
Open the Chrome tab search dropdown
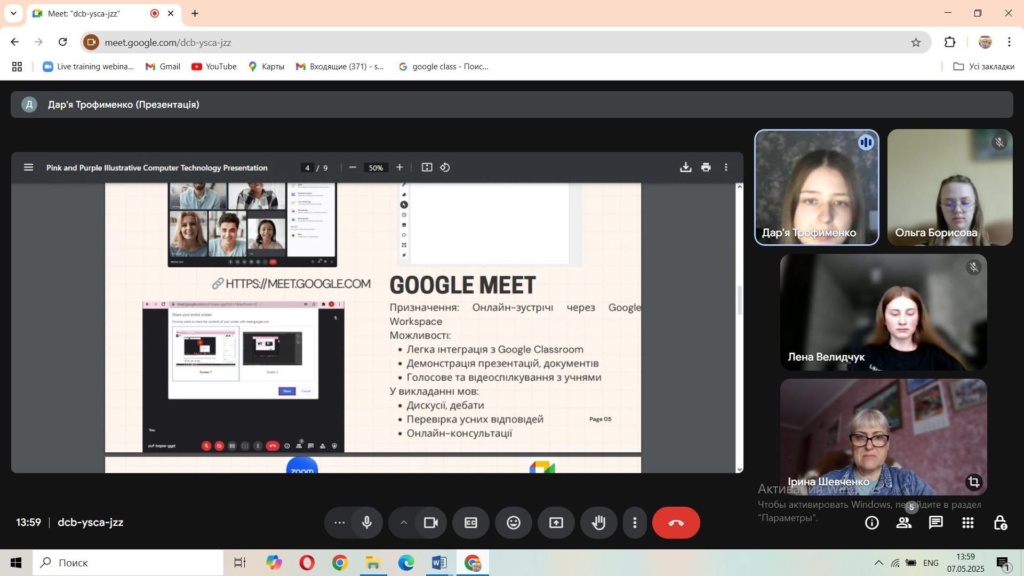pos(13,13)
